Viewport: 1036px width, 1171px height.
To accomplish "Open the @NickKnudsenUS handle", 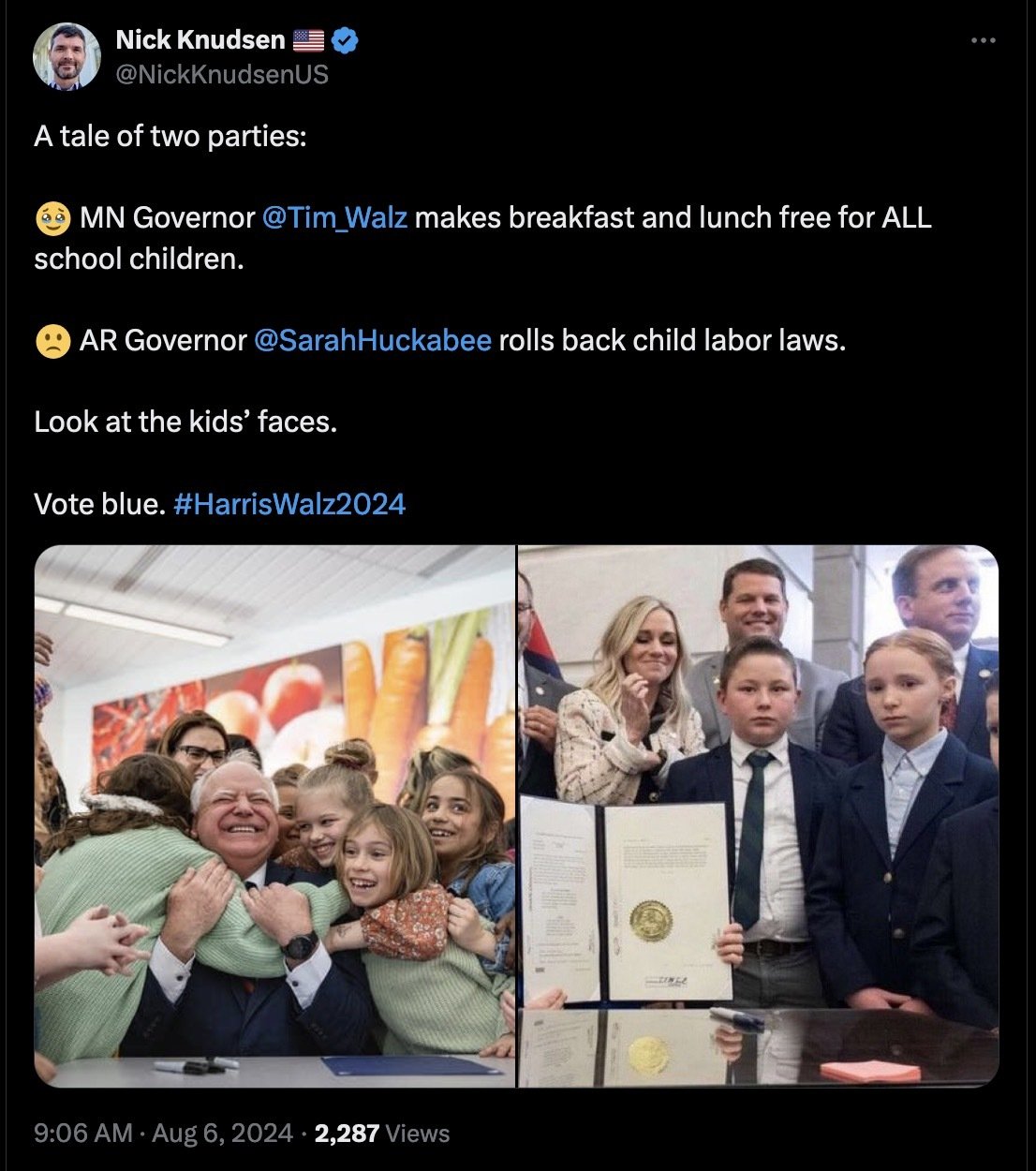I will click(222, 74).
